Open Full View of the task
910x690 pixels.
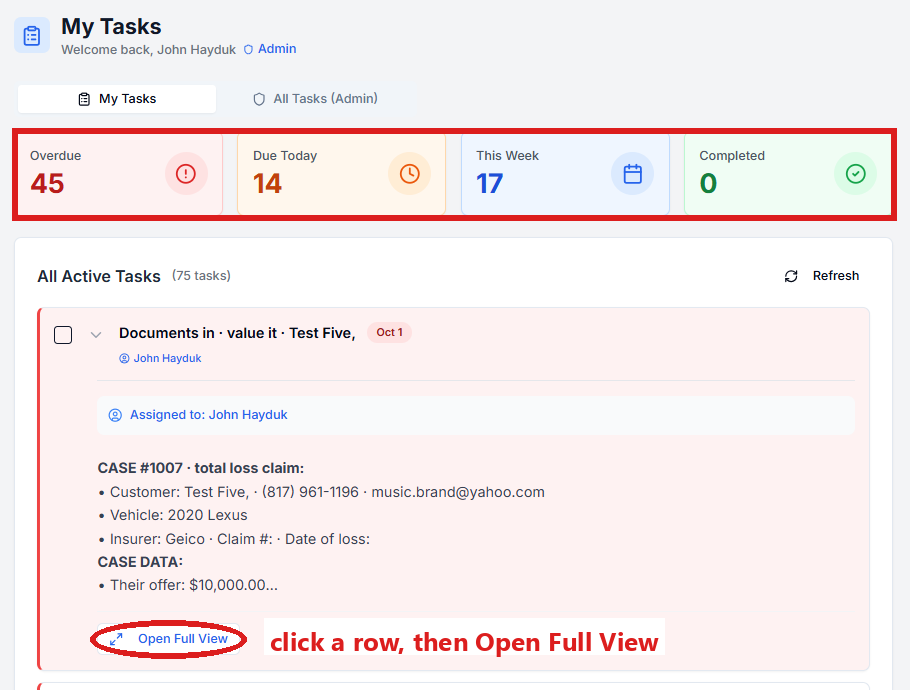(168, 639)
